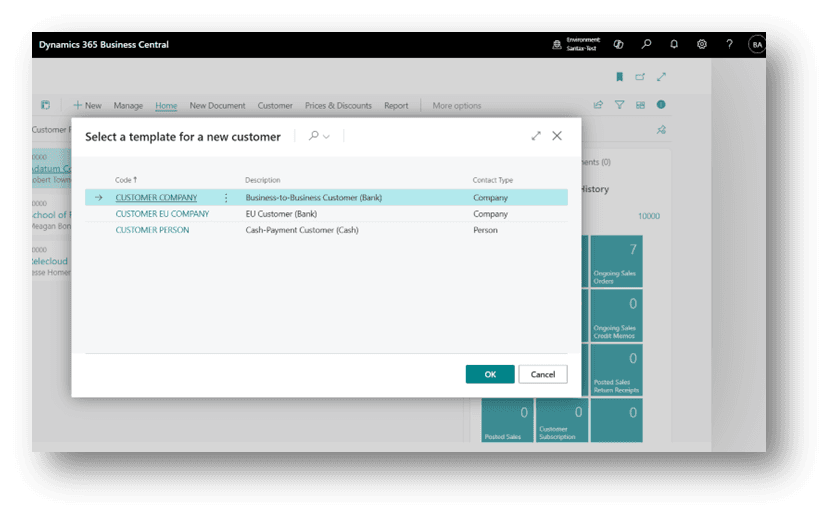Sort by the Code column header
Screen dimensions: 831x517
pyautogui.click(x=125, y=180)
